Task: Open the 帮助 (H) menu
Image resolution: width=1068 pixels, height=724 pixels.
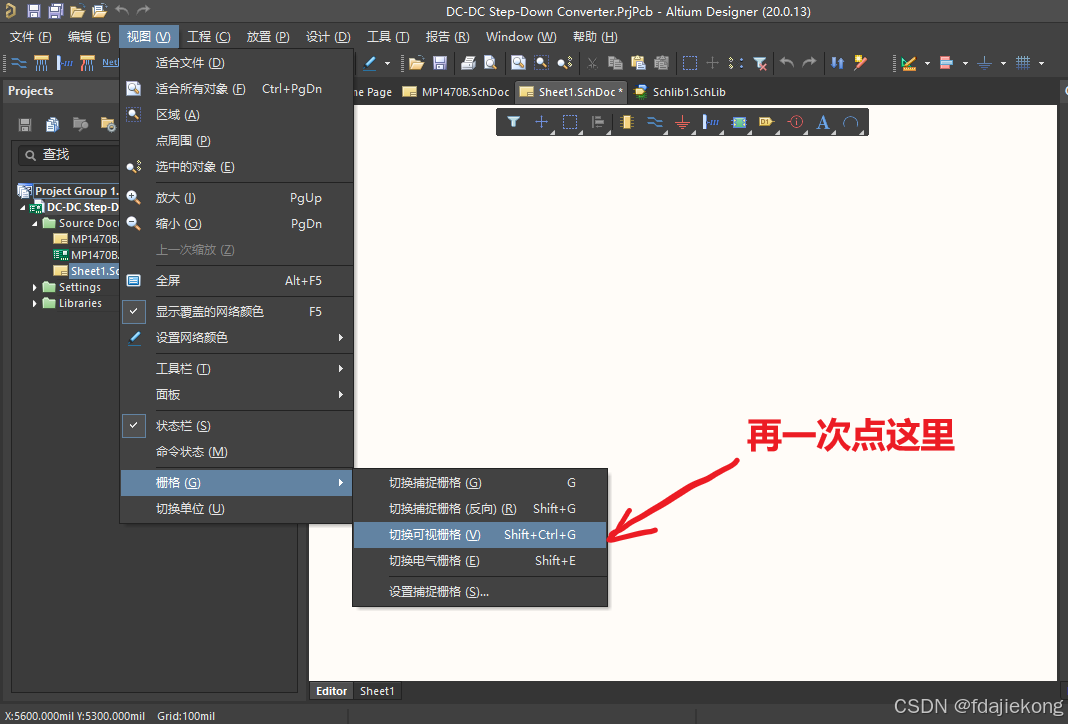Action: click(595, 37)
